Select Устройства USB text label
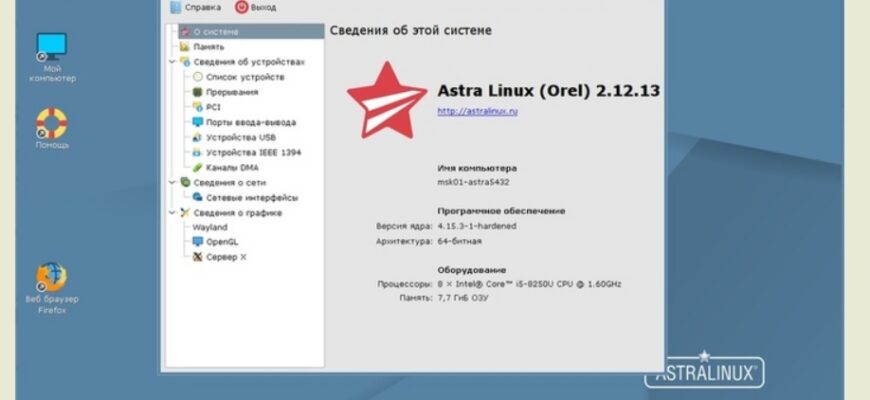Screen dimensions: 870x400 241,137
